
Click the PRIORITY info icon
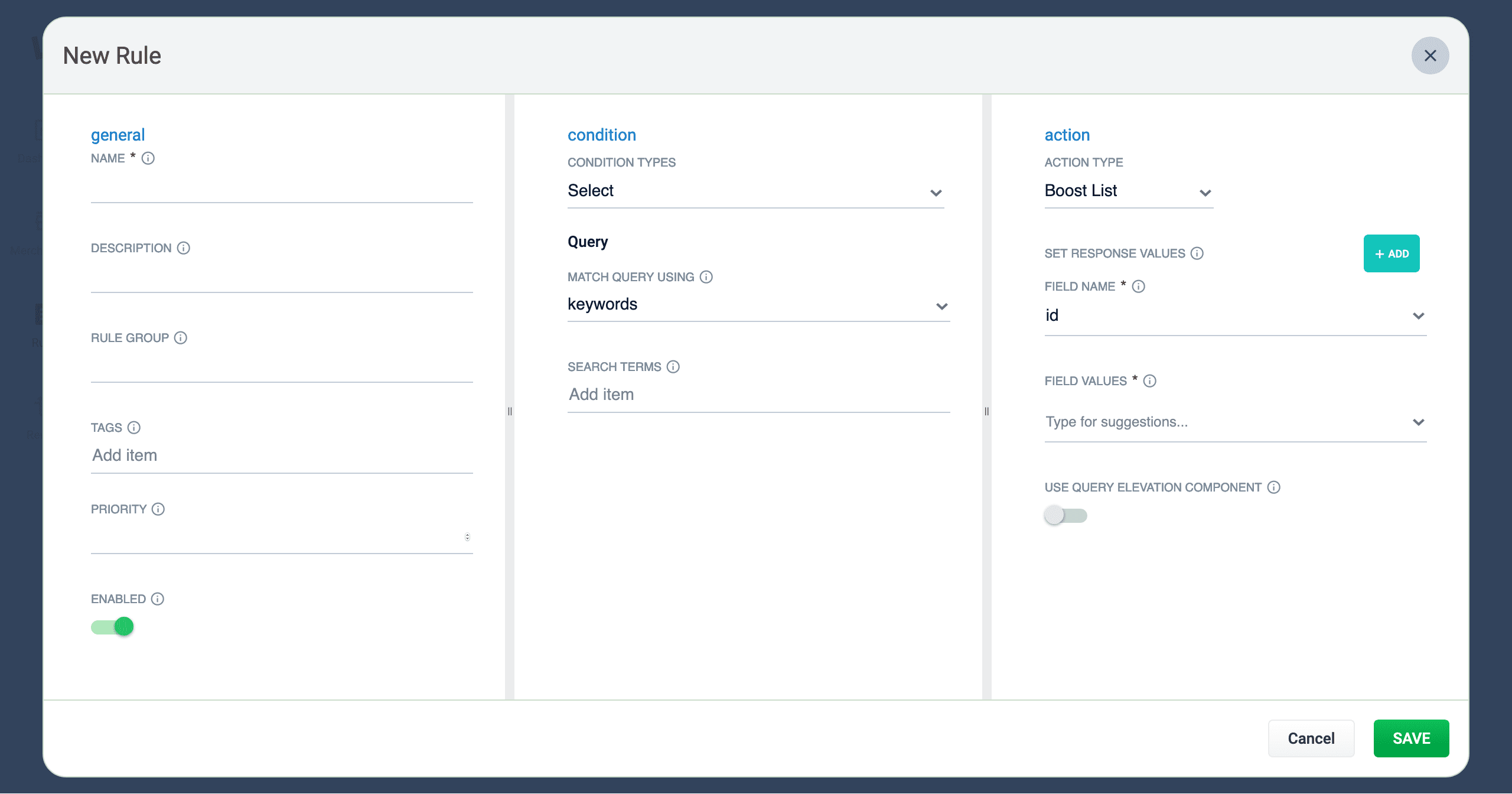[x=158, y=509]
